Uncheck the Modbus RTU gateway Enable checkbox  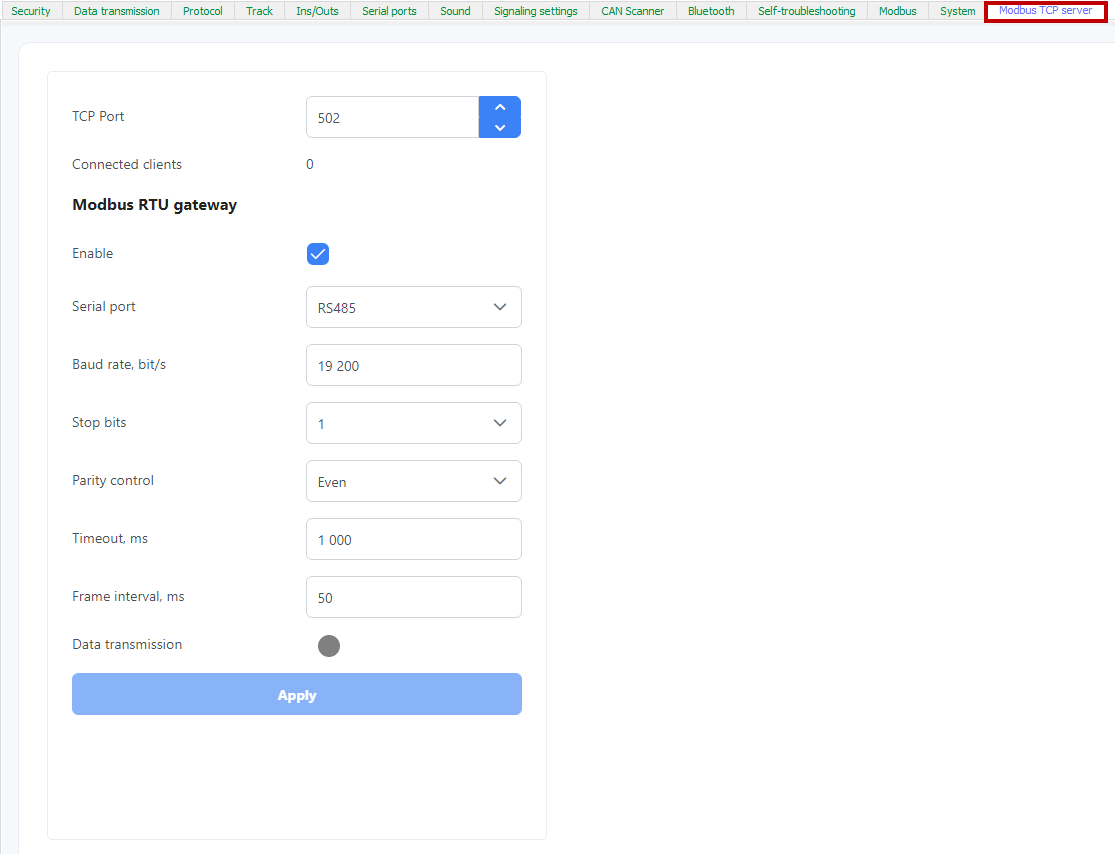[318, 254]
